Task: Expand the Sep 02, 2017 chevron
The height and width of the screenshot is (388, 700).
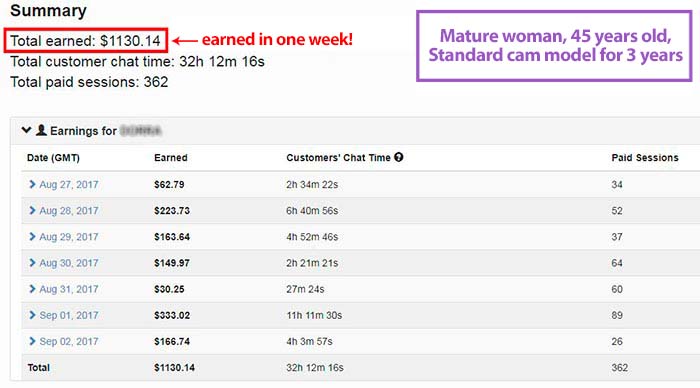Action: [32, 341]
